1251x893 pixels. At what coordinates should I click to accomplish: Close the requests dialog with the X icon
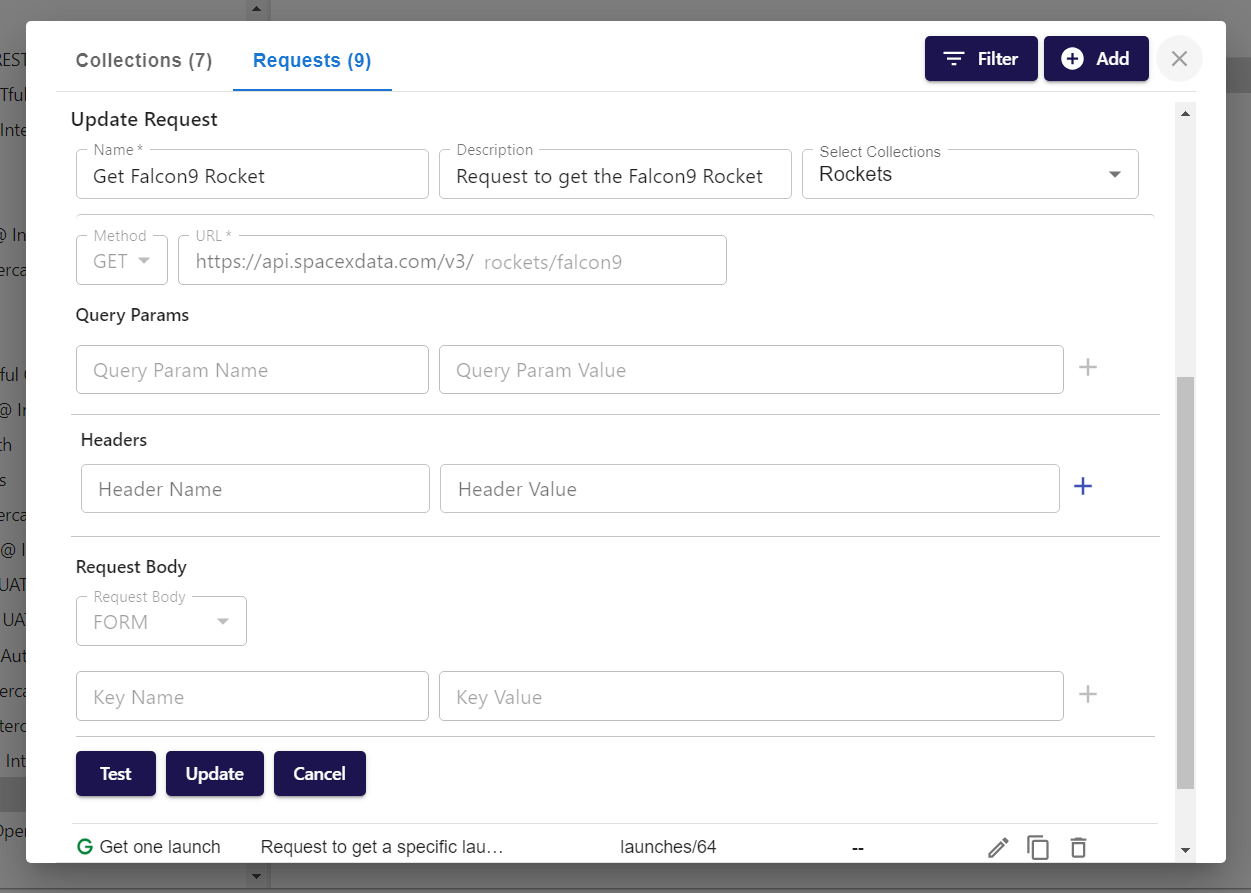1179,59
